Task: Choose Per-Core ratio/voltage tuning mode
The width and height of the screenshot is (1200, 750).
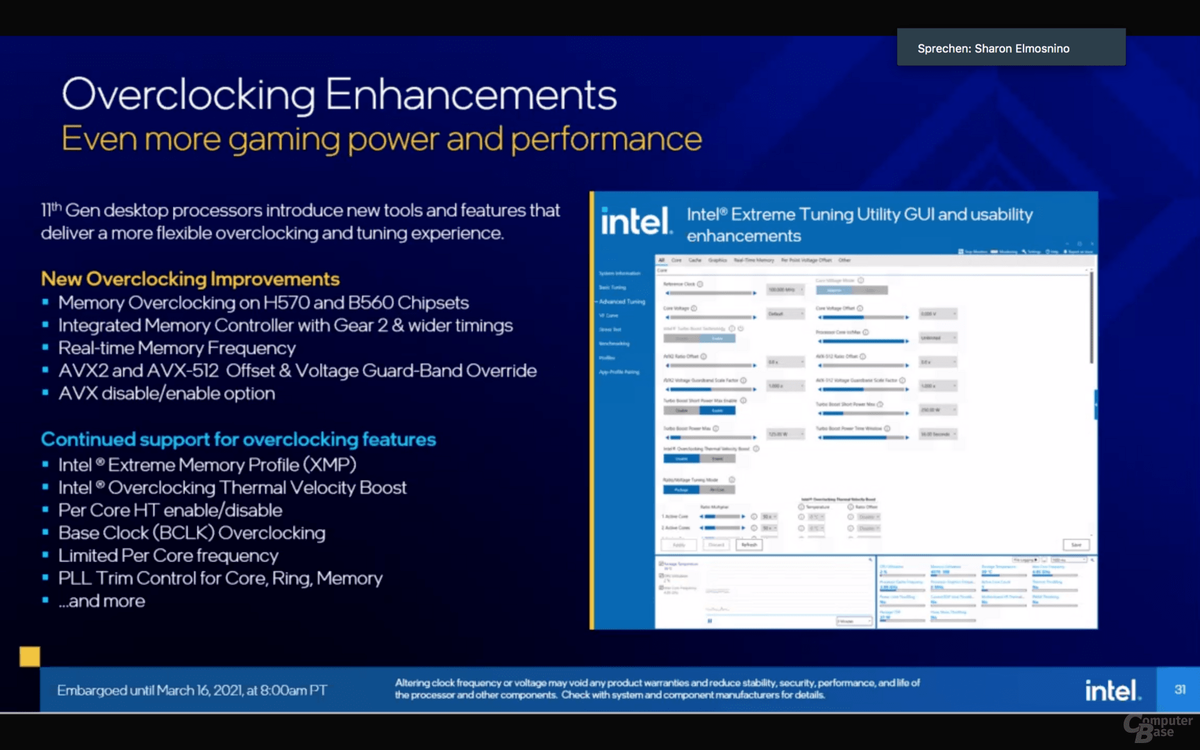Action: [718, 490]
